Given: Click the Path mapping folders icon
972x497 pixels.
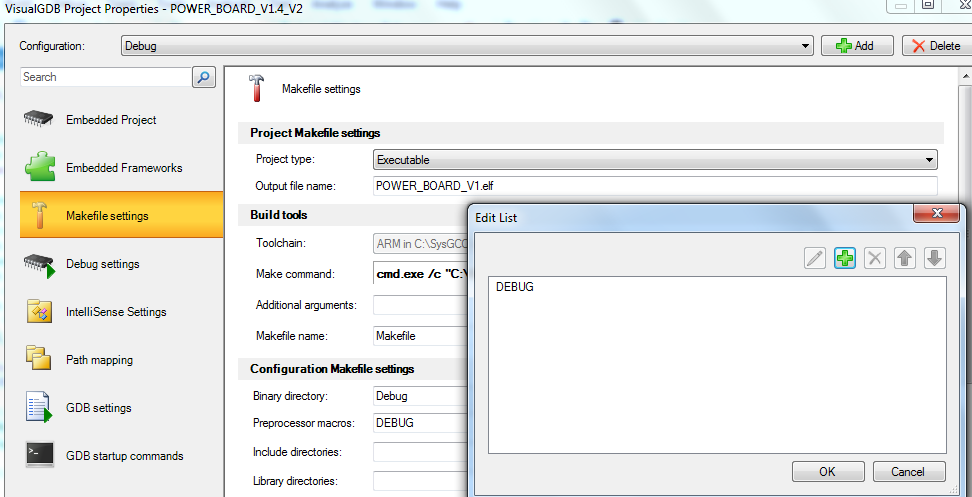Looking at the screenshot, I should coord(38,358).
